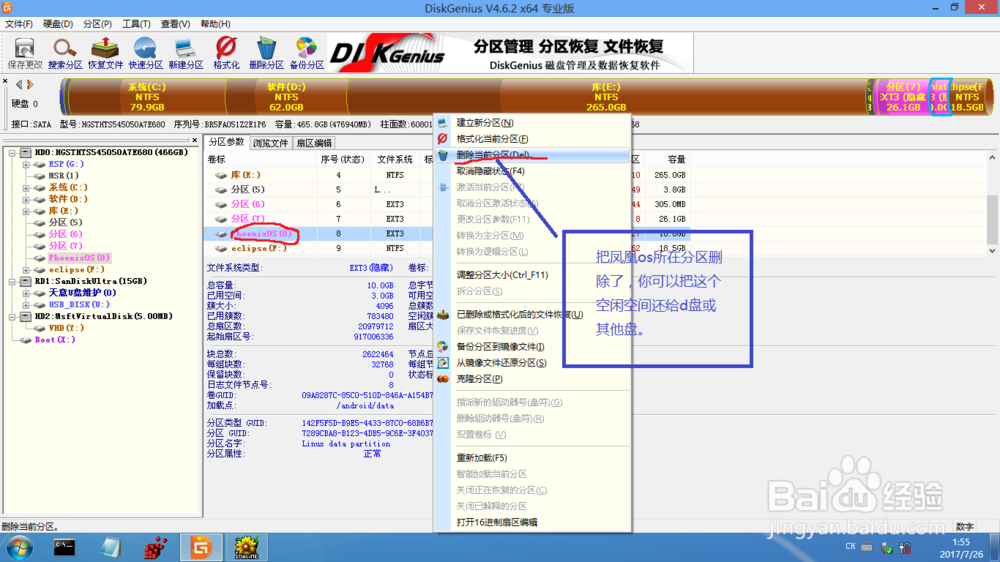Screen dimensions: 1000x562
Task: Click the partition list scrollbar down arrow
Action: [992, 251]
